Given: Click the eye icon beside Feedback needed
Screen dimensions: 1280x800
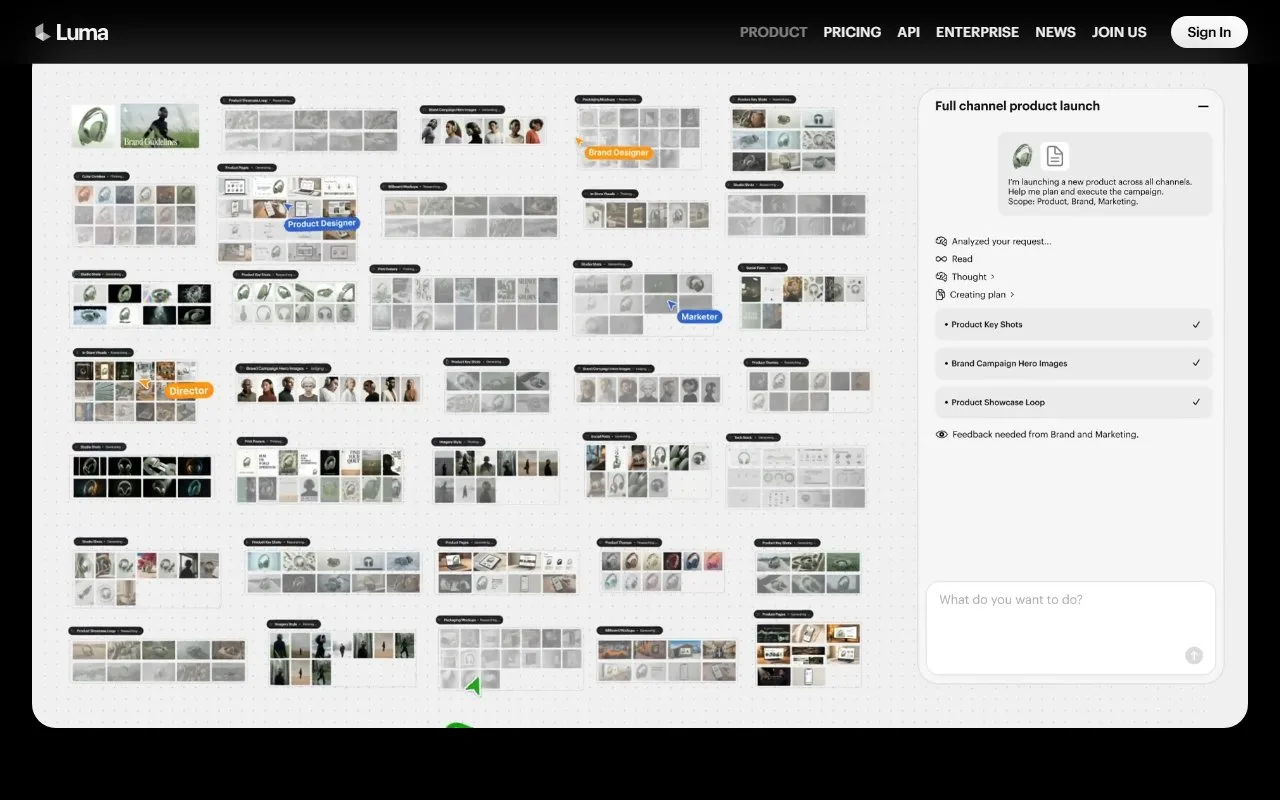Looking at the screenshot, I should (941, 434).
